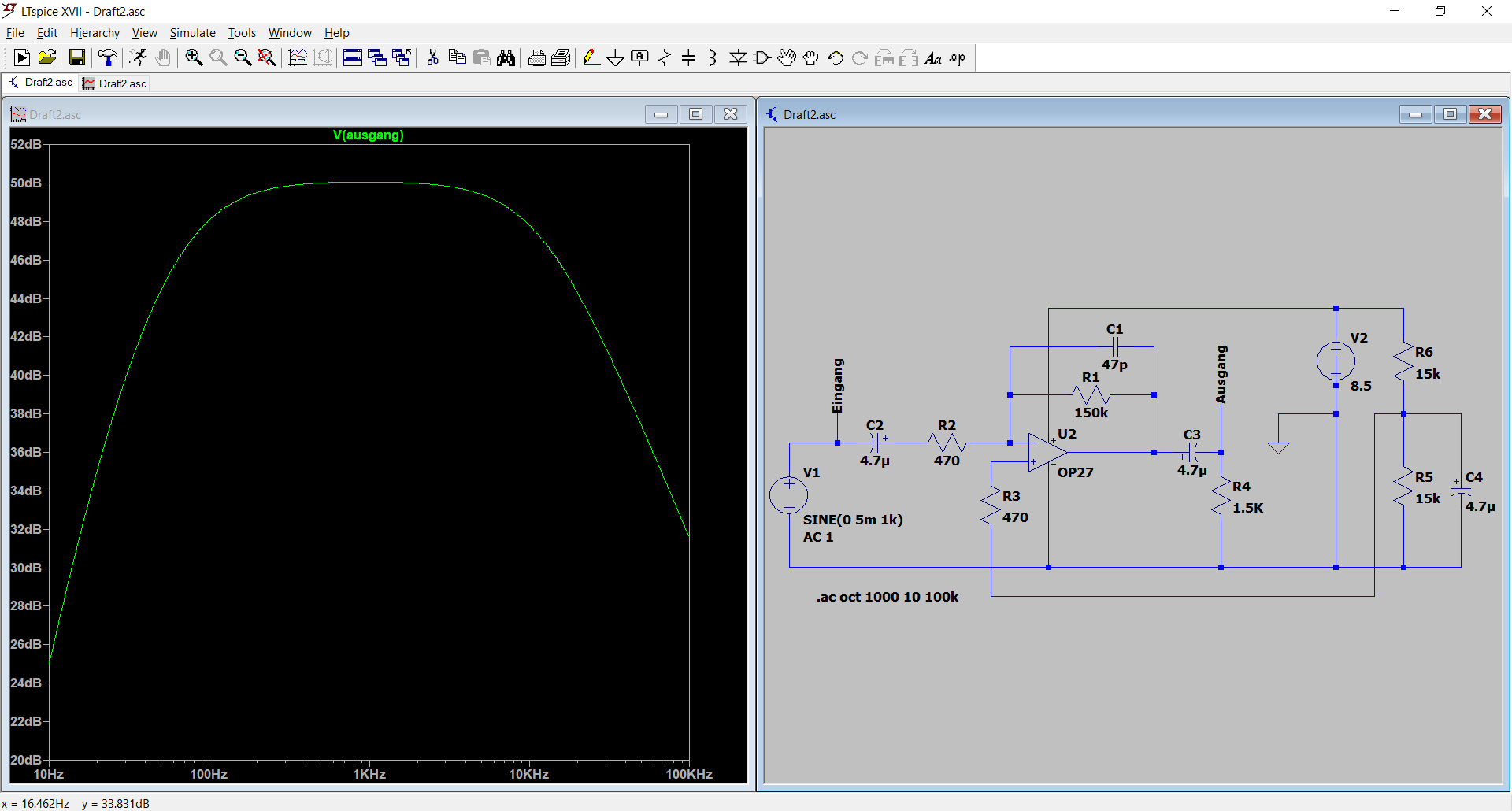Maximize the plot window
The width and height of the screenshot is (1512, 811).
click(695, 114)
